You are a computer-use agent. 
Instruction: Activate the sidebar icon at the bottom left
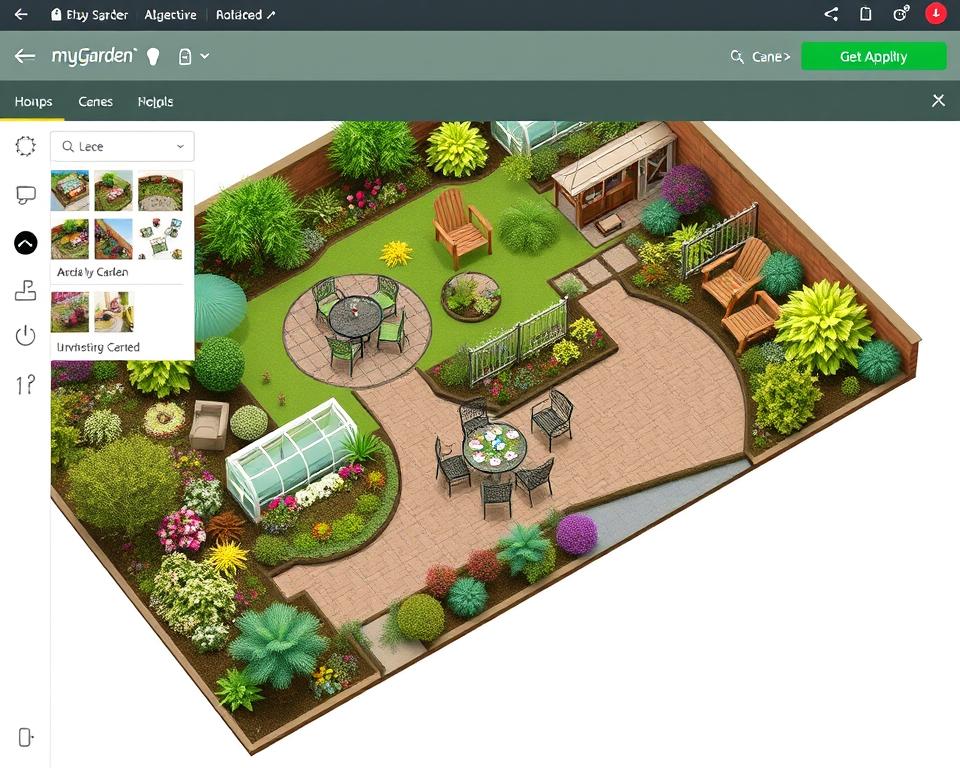(26, 737)
